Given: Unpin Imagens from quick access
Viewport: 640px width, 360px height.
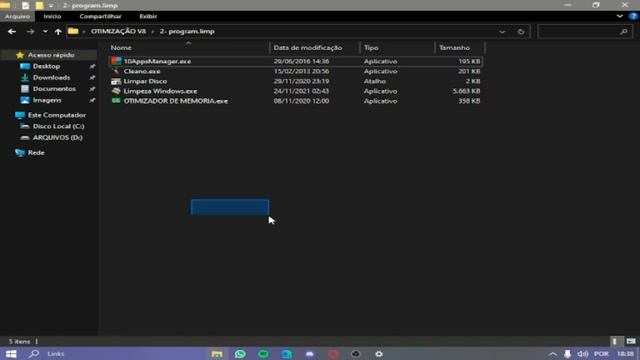Looking at the screenshot, I should [x=92, y=100].
